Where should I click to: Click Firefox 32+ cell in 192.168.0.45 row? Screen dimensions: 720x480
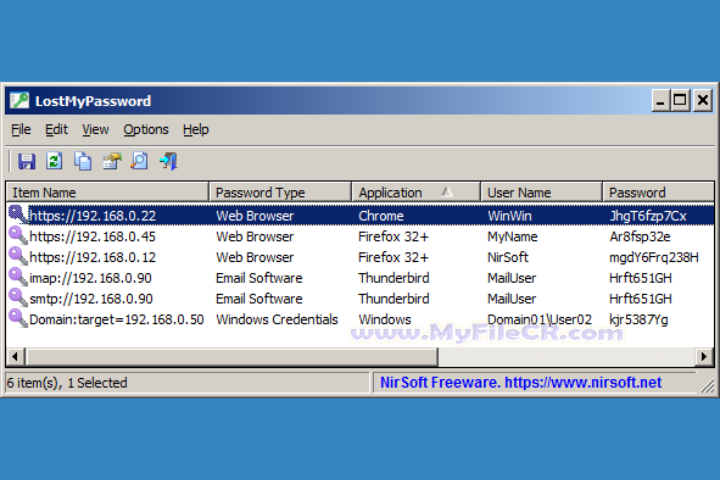coord(393,236)
